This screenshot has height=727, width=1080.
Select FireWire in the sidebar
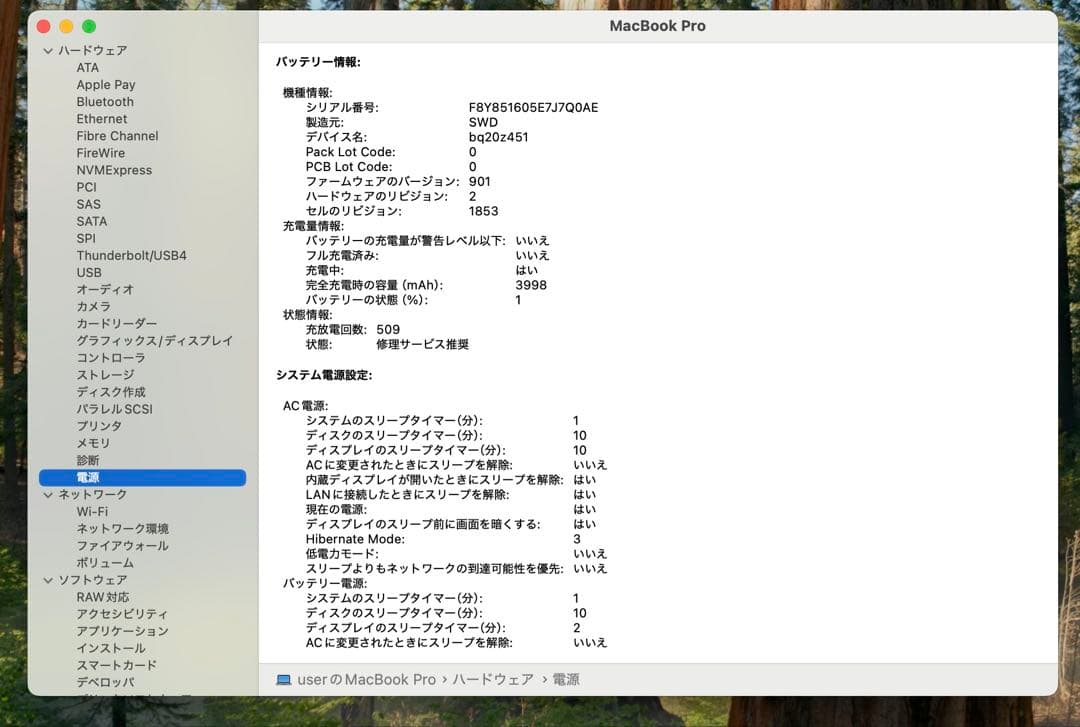(x=101, y=153)
